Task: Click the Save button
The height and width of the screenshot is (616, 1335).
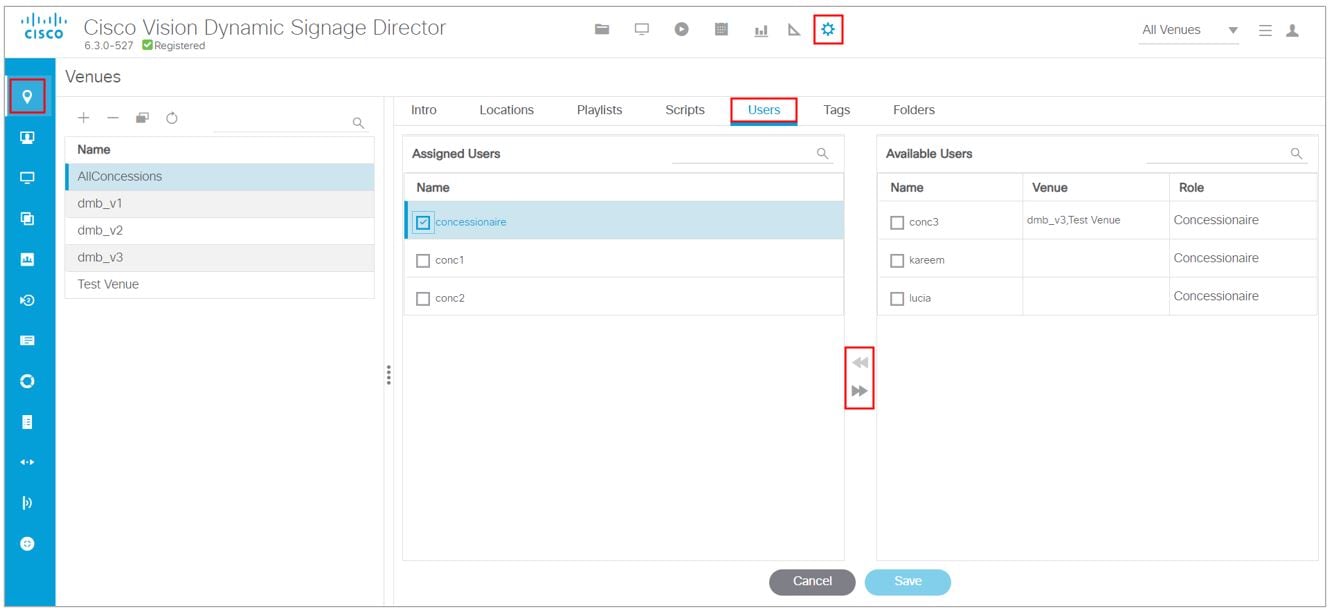Action: click(x=908, y=582)
